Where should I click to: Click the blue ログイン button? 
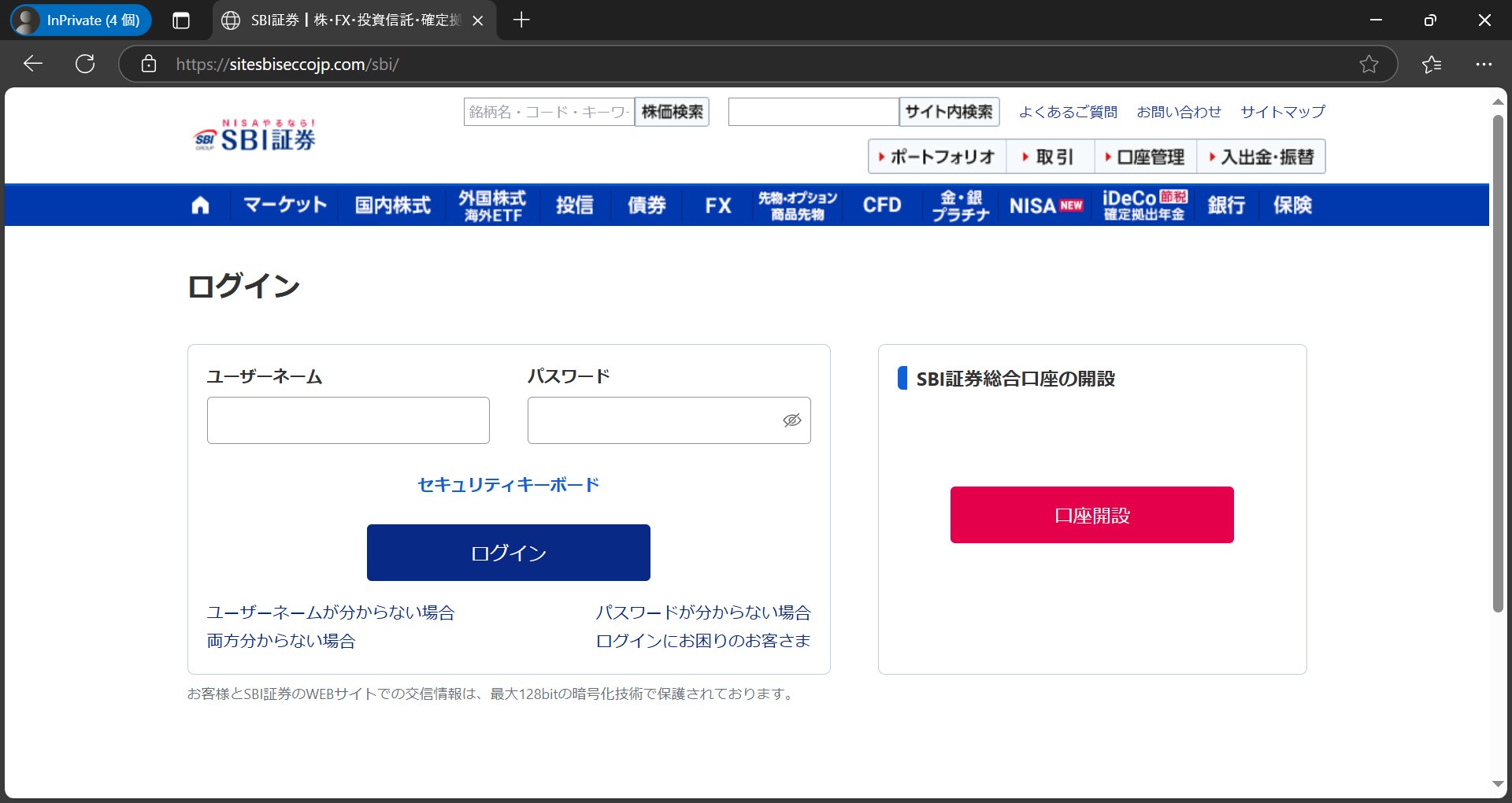point(509,553)
